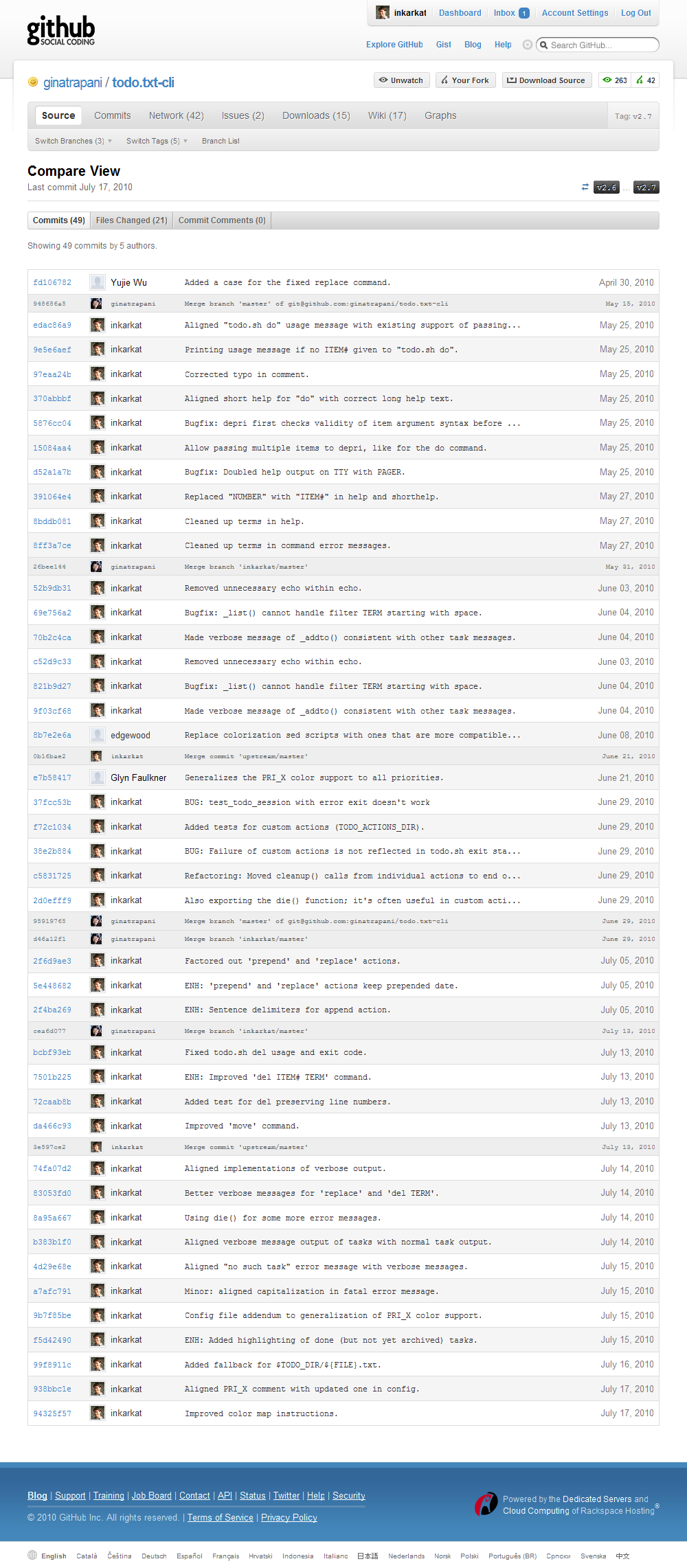687x1568 pixels.
Task: Toggle the Unwatch button for this repository
Action: coord(402,80)
